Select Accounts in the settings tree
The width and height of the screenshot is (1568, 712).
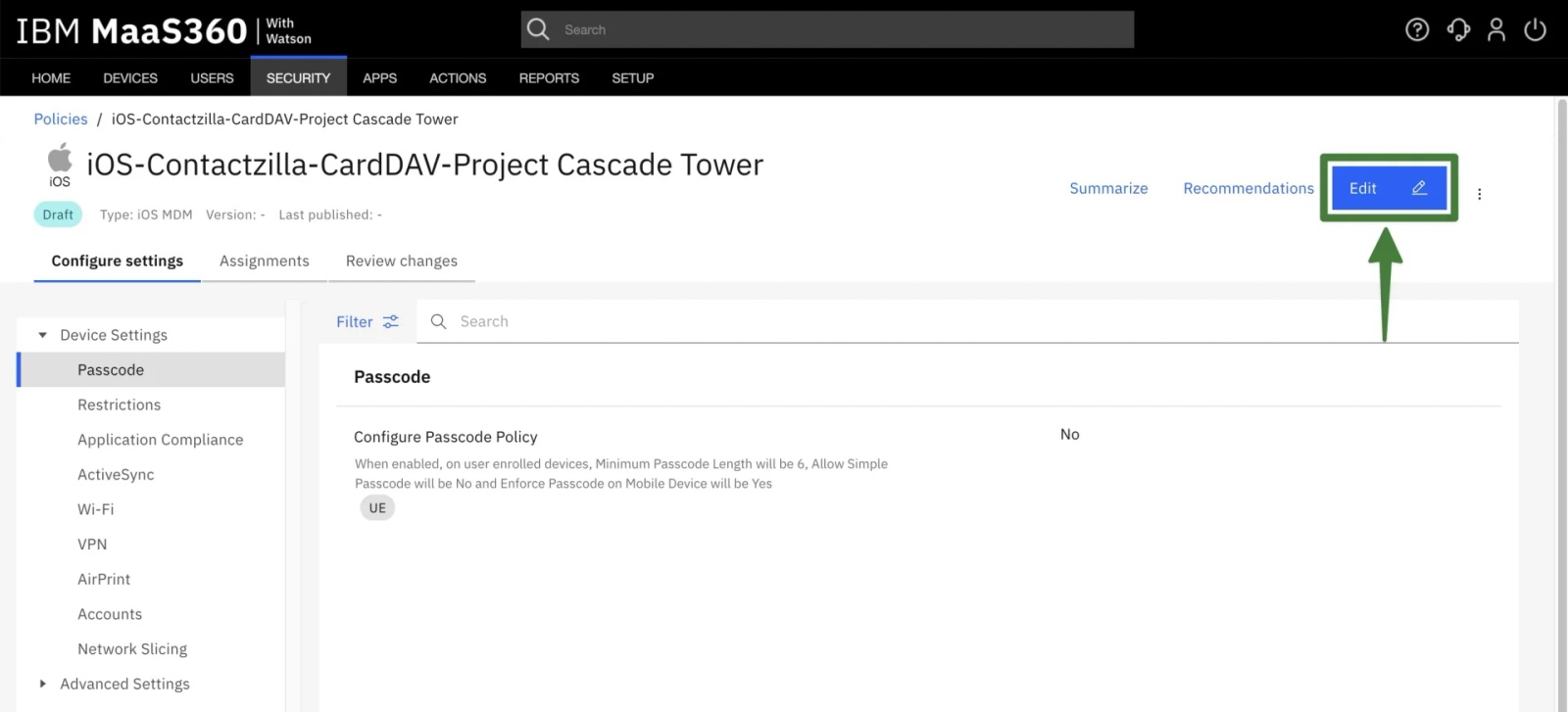click(x=110, y=614)
